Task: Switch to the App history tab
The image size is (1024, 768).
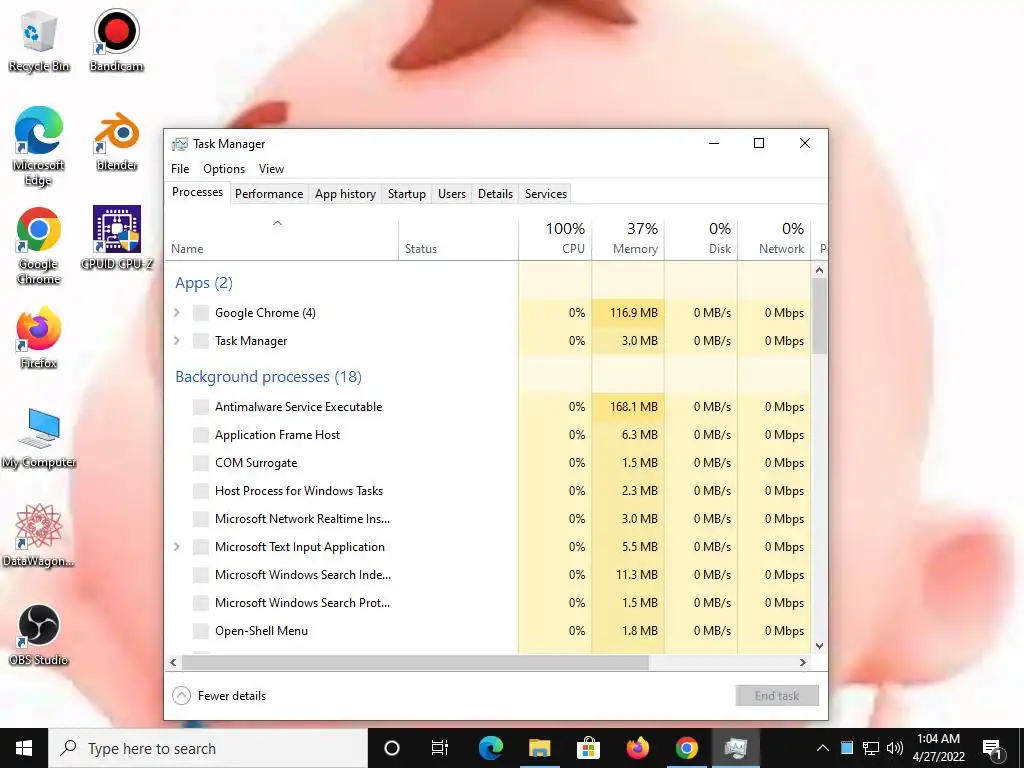Action: coord(345,194)
